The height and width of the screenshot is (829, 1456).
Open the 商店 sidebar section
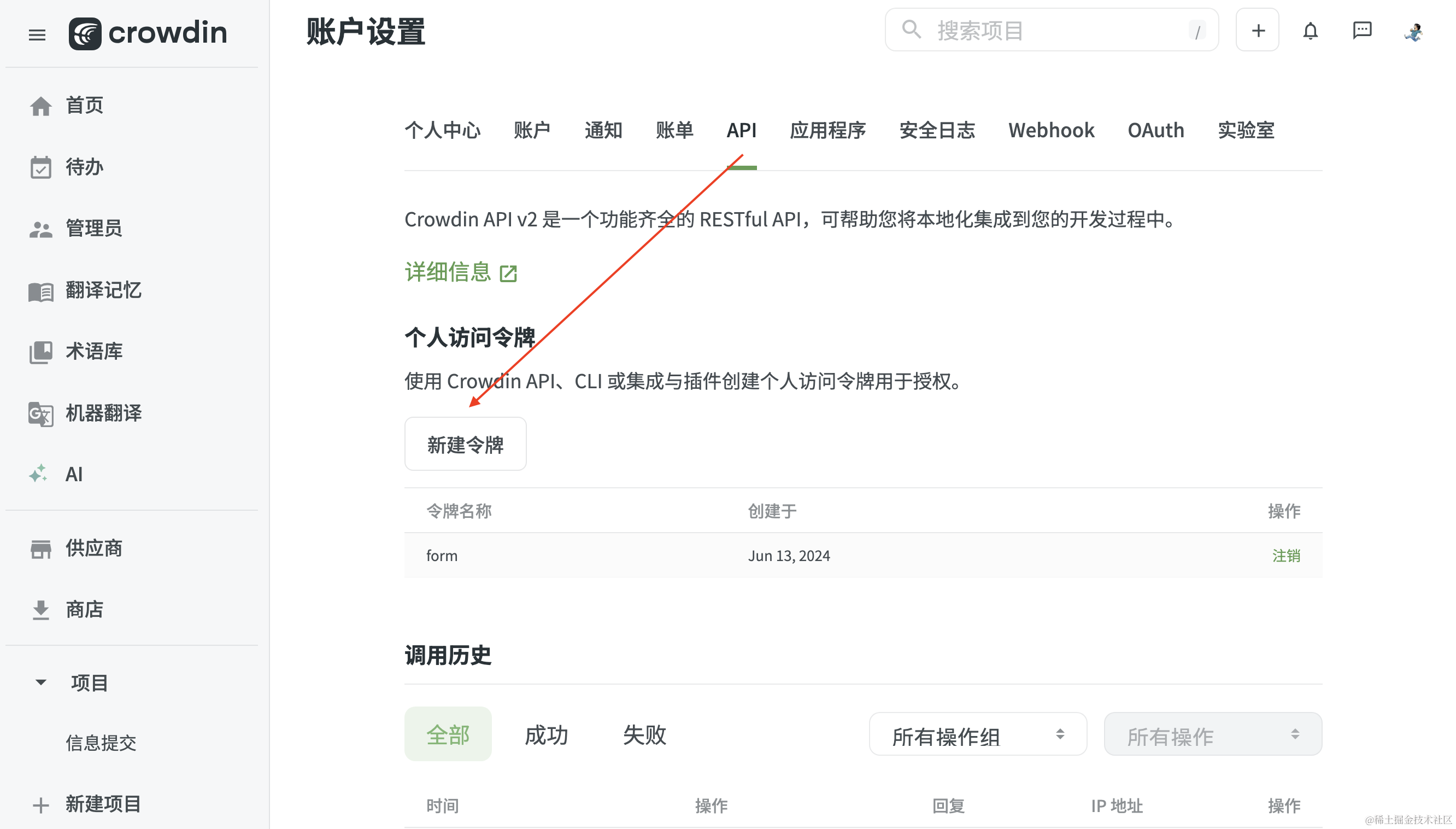click(84, 609)
